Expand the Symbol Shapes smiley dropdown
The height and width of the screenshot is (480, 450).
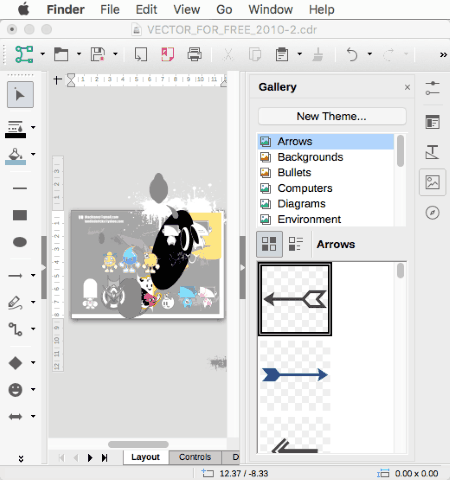click(33, 389)
